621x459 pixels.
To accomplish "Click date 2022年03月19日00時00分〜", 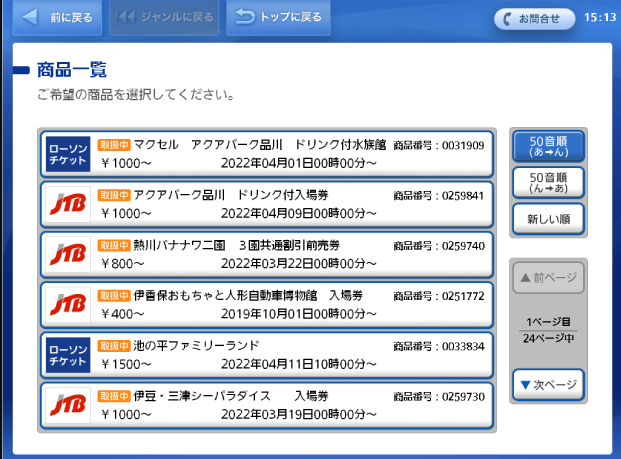I will (x=299, y=415).
